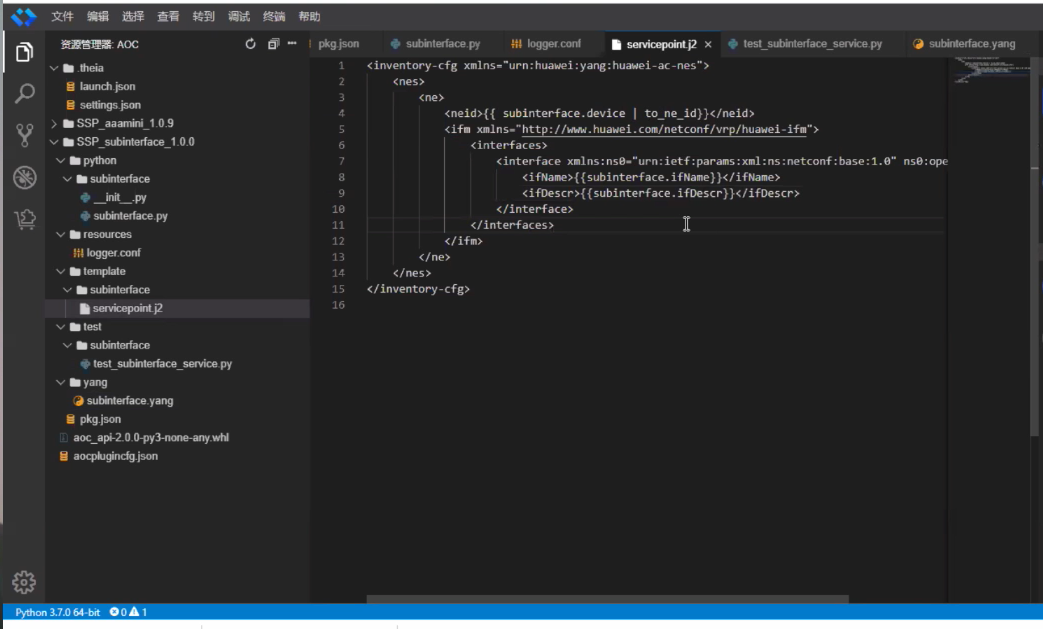The height and width of the screenshot is (629, 1043).
Task: Open subinterface.py in explorer tree
Action: [x=130, y=216]
